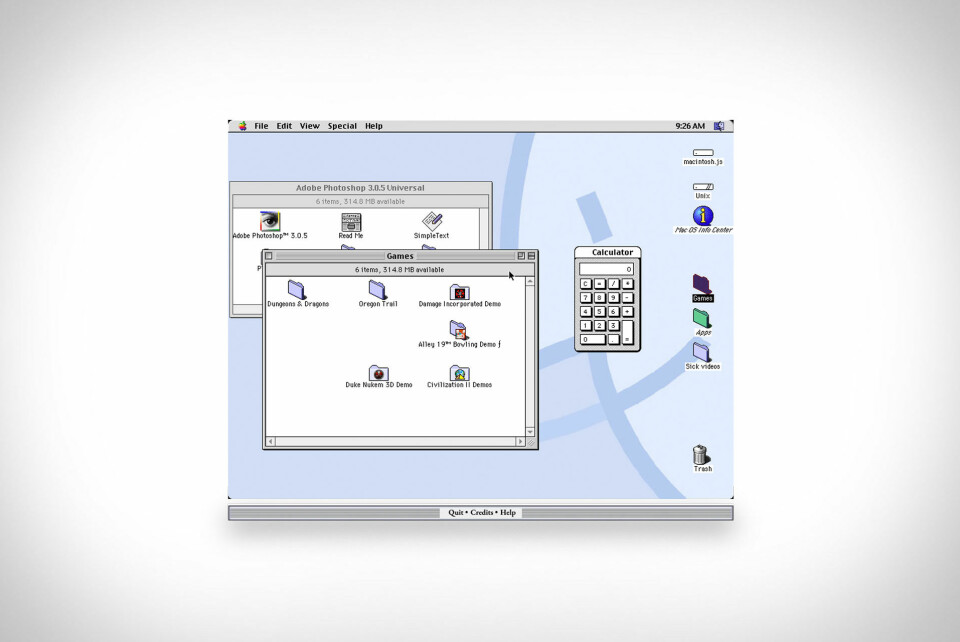Click the small equals key beside C
This screenshot has height=642, width=960.
tap(600, 284)
